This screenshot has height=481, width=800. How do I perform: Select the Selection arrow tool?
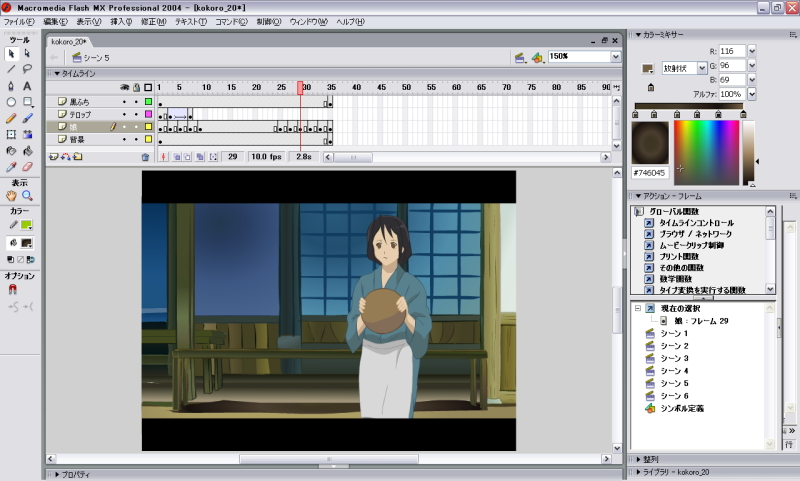point(11,54)
